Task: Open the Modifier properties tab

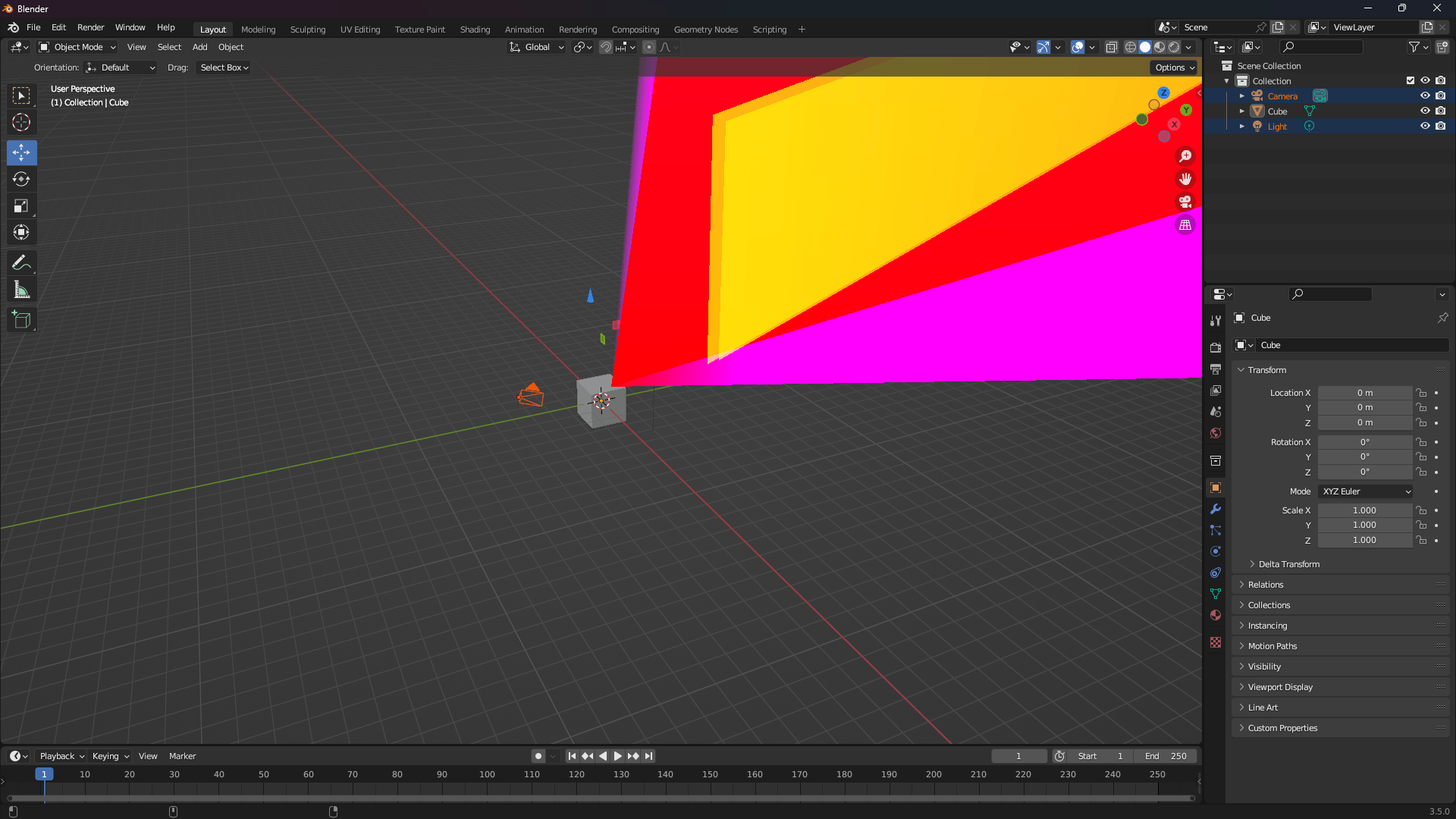Action: (1216, 509)
